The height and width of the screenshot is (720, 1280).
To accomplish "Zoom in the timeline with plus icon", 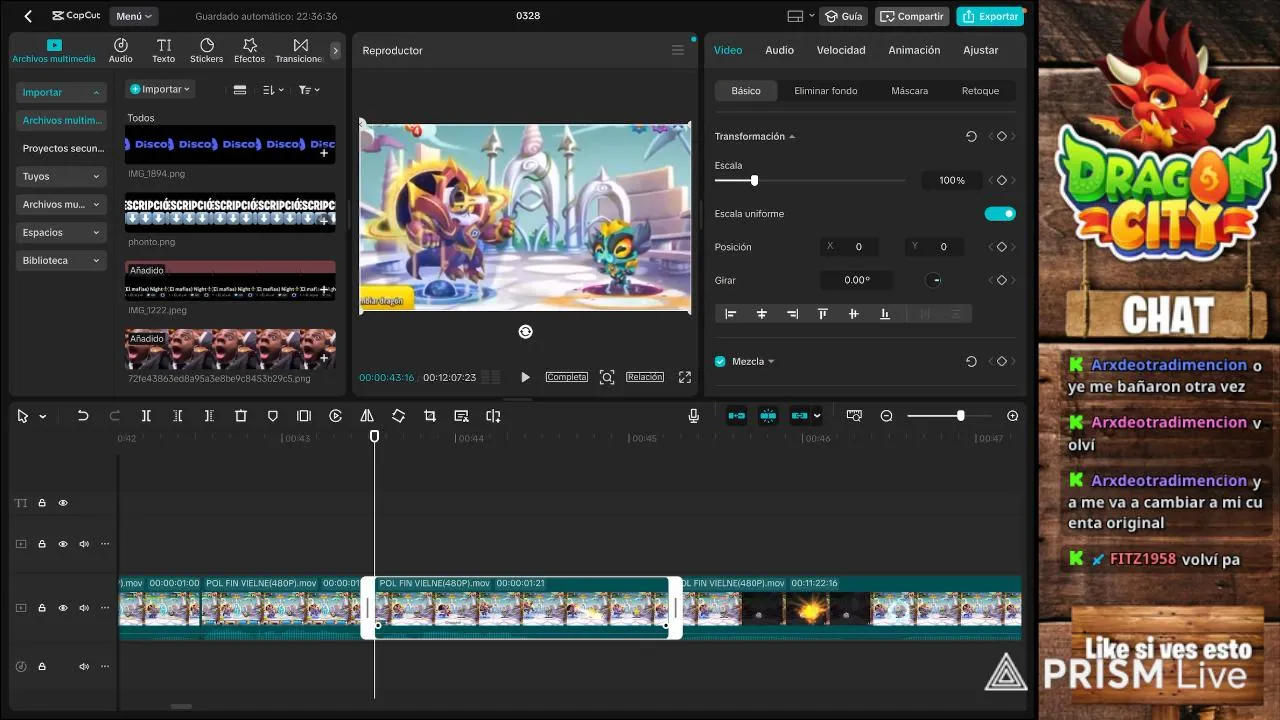I will (1013, 416).
